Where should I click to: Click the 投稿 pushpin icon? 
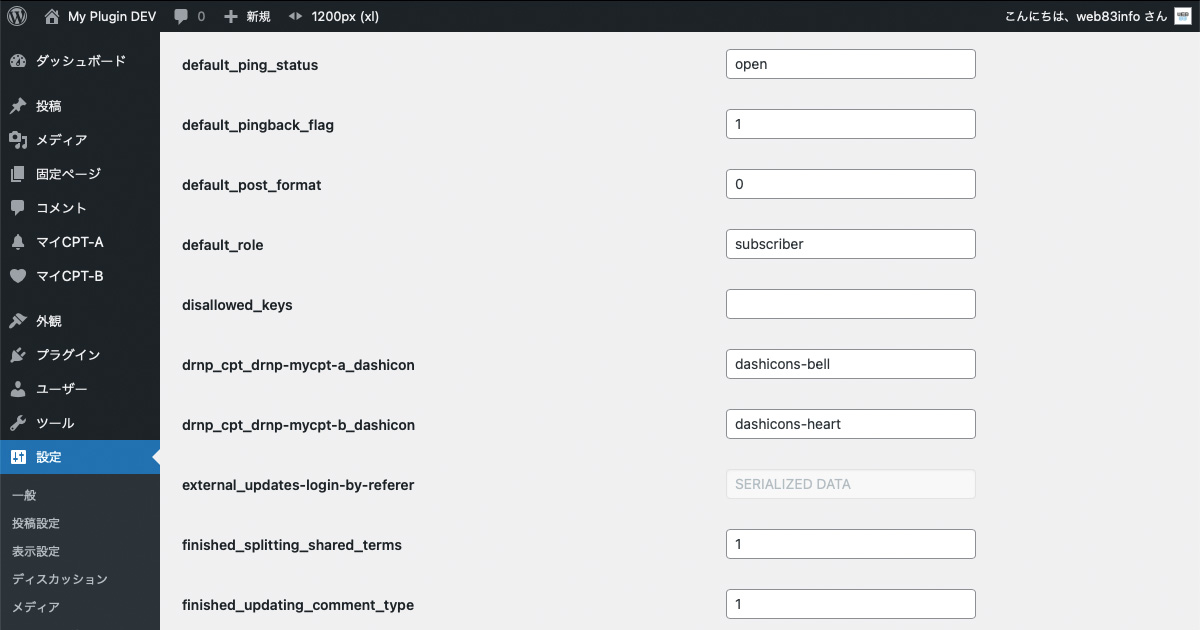[18, 106]
